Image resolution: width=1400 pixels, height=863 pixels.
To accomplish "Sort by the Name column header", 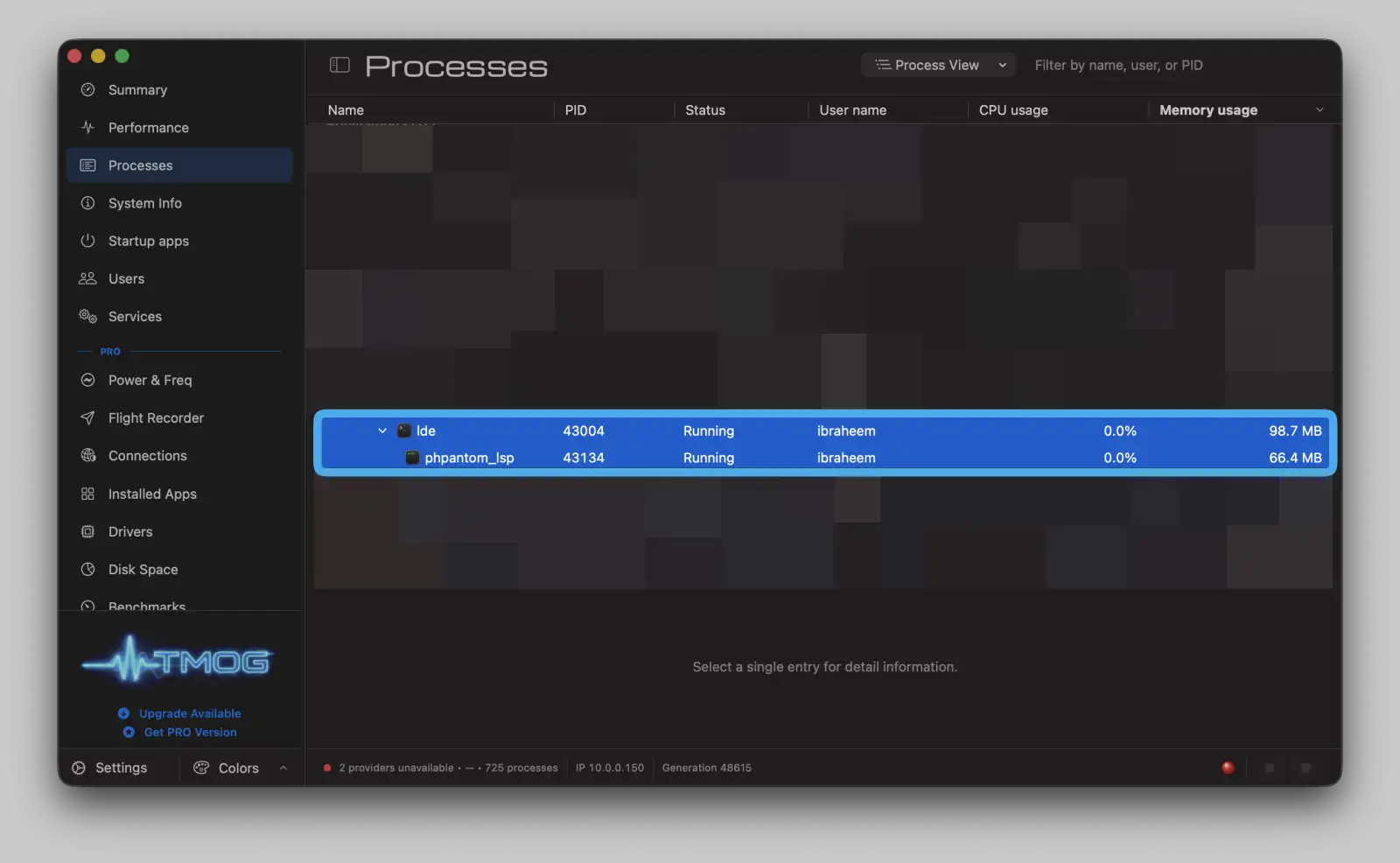I will tap(346, 110).
